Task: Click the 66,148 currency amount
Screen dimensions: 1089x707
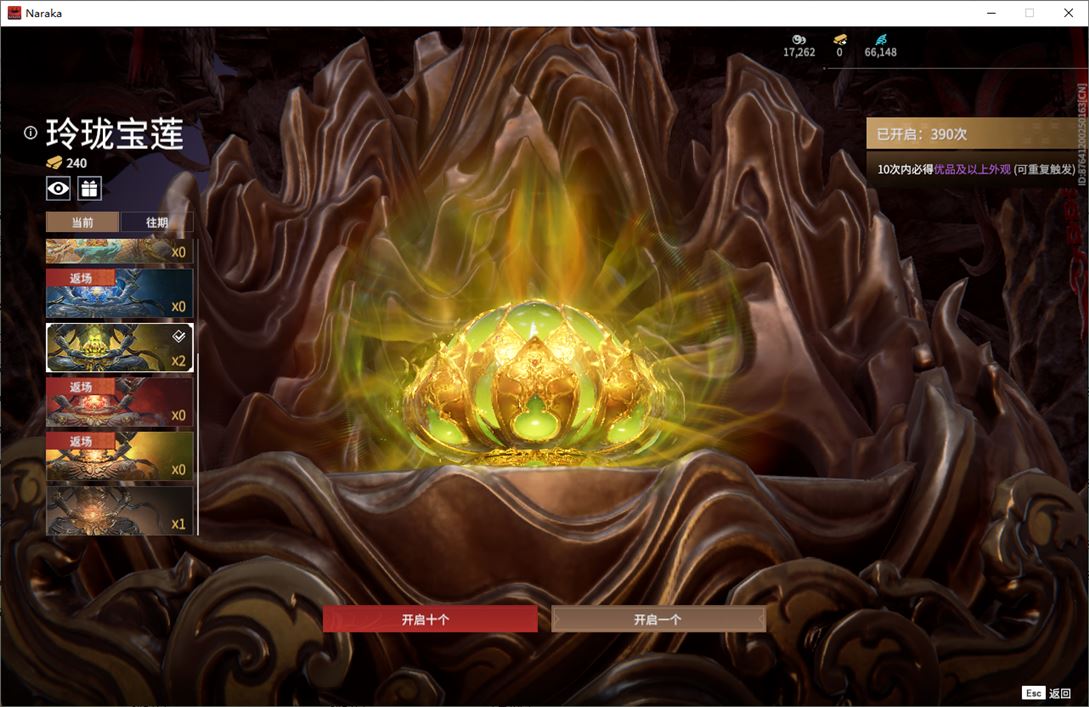Action: coord(881,52)
